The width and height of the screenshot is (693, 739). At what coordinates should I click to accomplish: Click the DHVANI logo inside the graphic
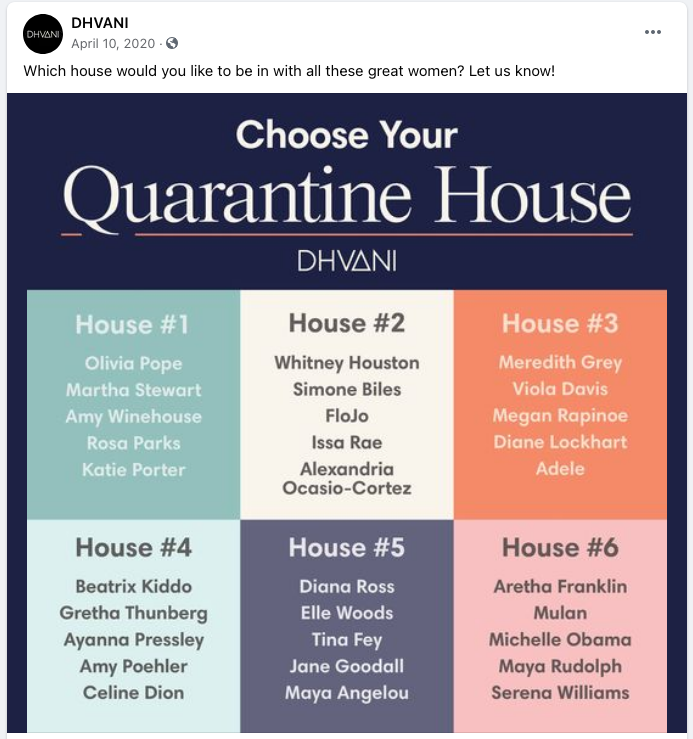tap(347, 261)
